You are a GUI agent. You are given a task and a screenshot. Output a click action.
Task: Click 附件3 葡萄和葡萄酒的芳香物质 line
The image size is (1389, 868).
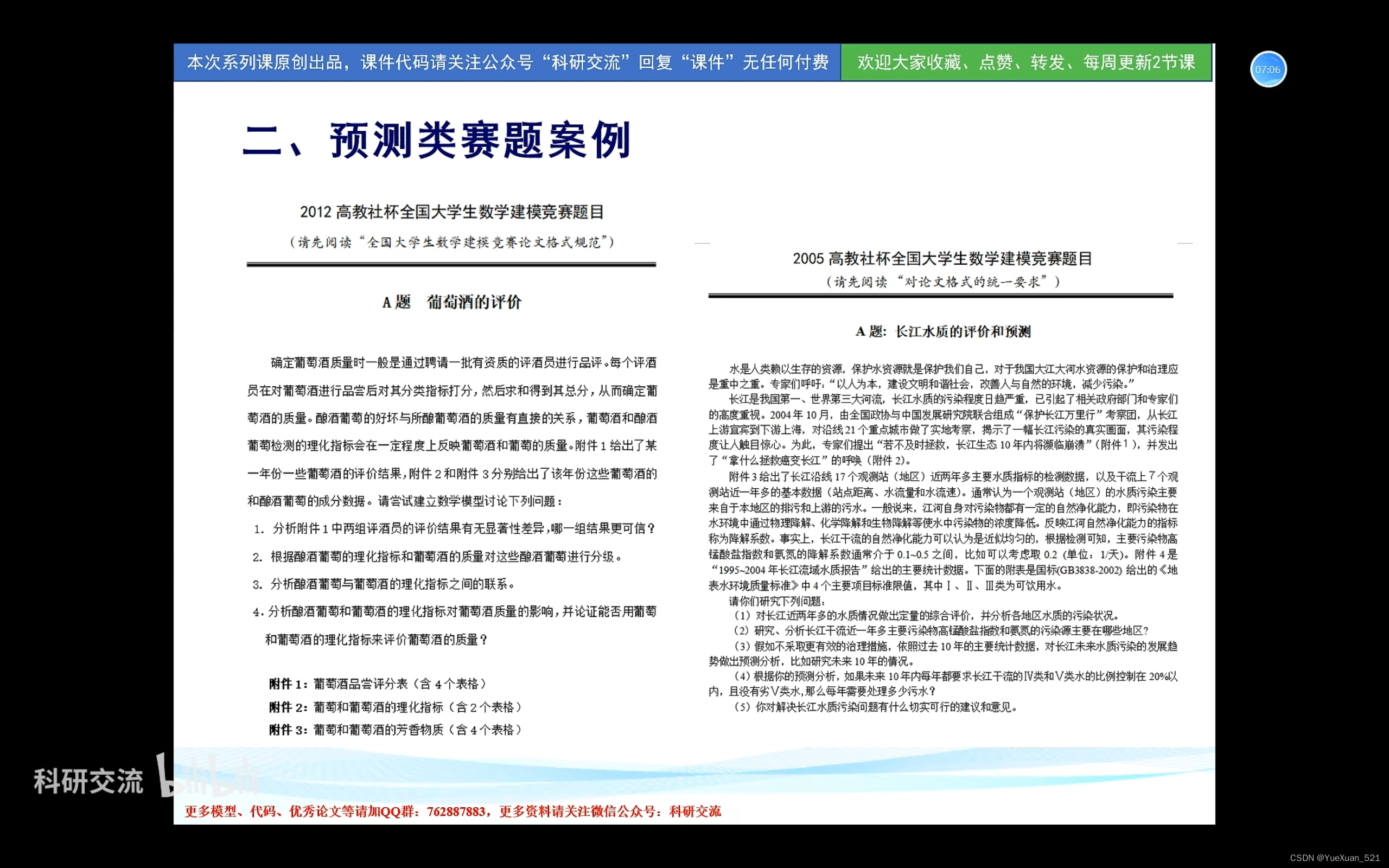tap(396, 730)
